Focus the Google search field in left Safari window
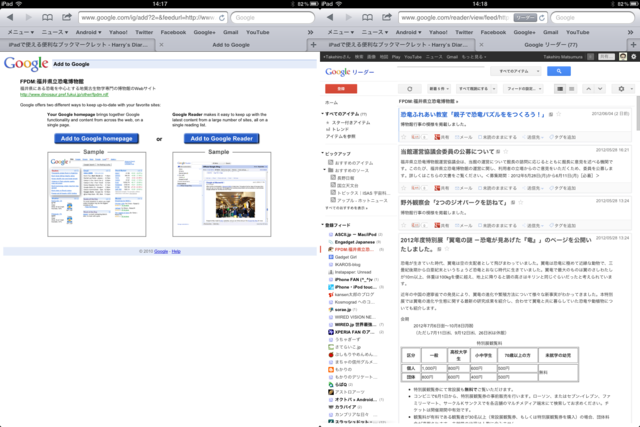The height and width of the screenshot is (427, 640). [273, 18]
